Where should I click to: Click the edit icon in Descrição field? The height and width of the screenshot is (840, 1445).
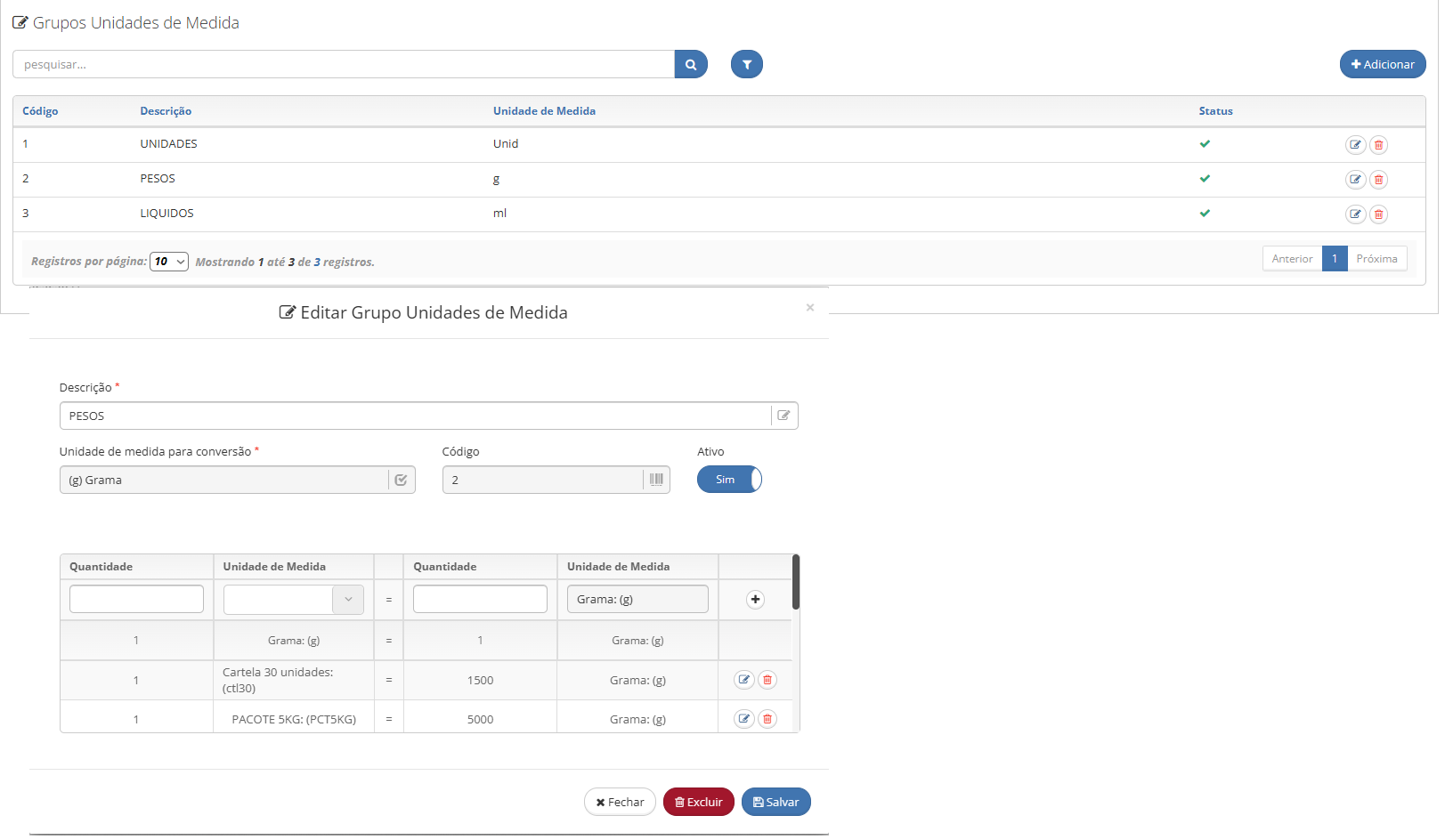[x=784, y=416]
